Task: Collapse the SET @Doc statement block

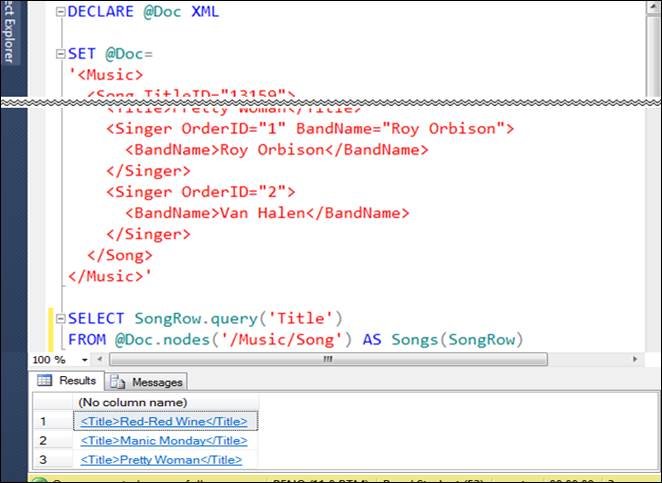Action: click(61, 54)
